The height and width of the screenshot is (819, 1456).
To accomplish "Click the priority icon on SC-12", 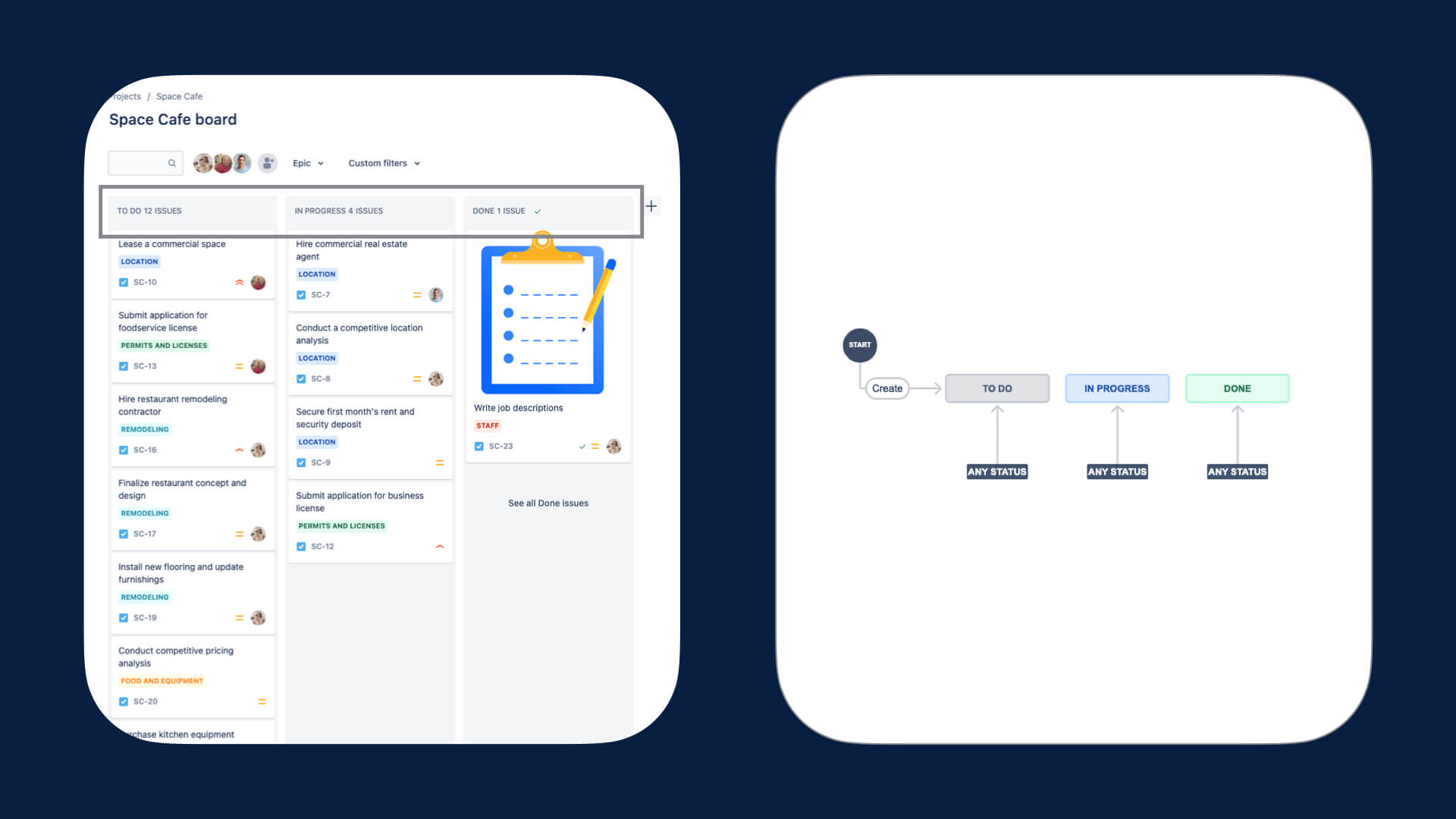I will pyautogui.click(x=437, y=546).
